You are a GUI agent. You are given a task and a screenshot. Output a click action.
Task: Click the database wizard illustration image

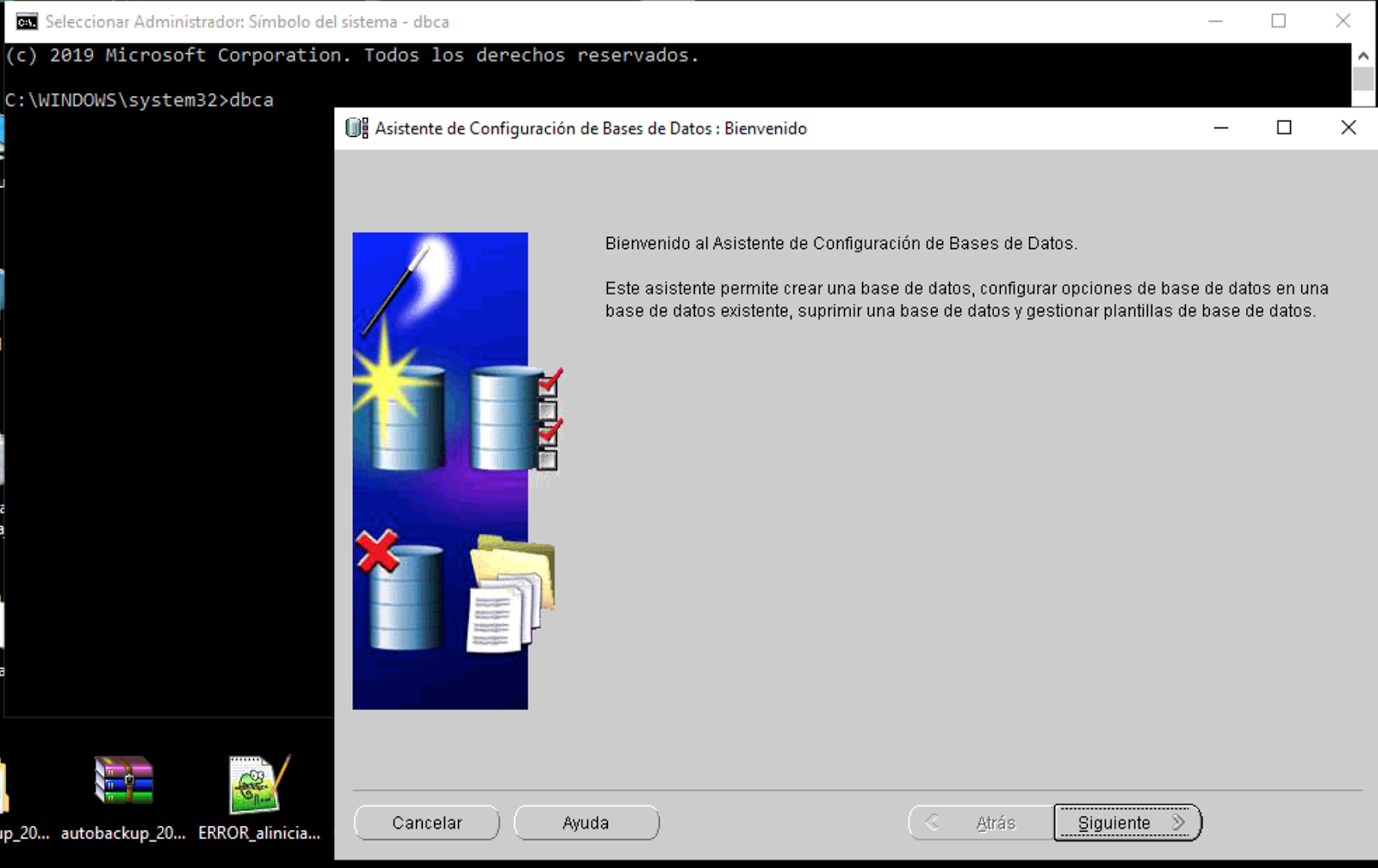pyautogui.click(x=457, y=470)
